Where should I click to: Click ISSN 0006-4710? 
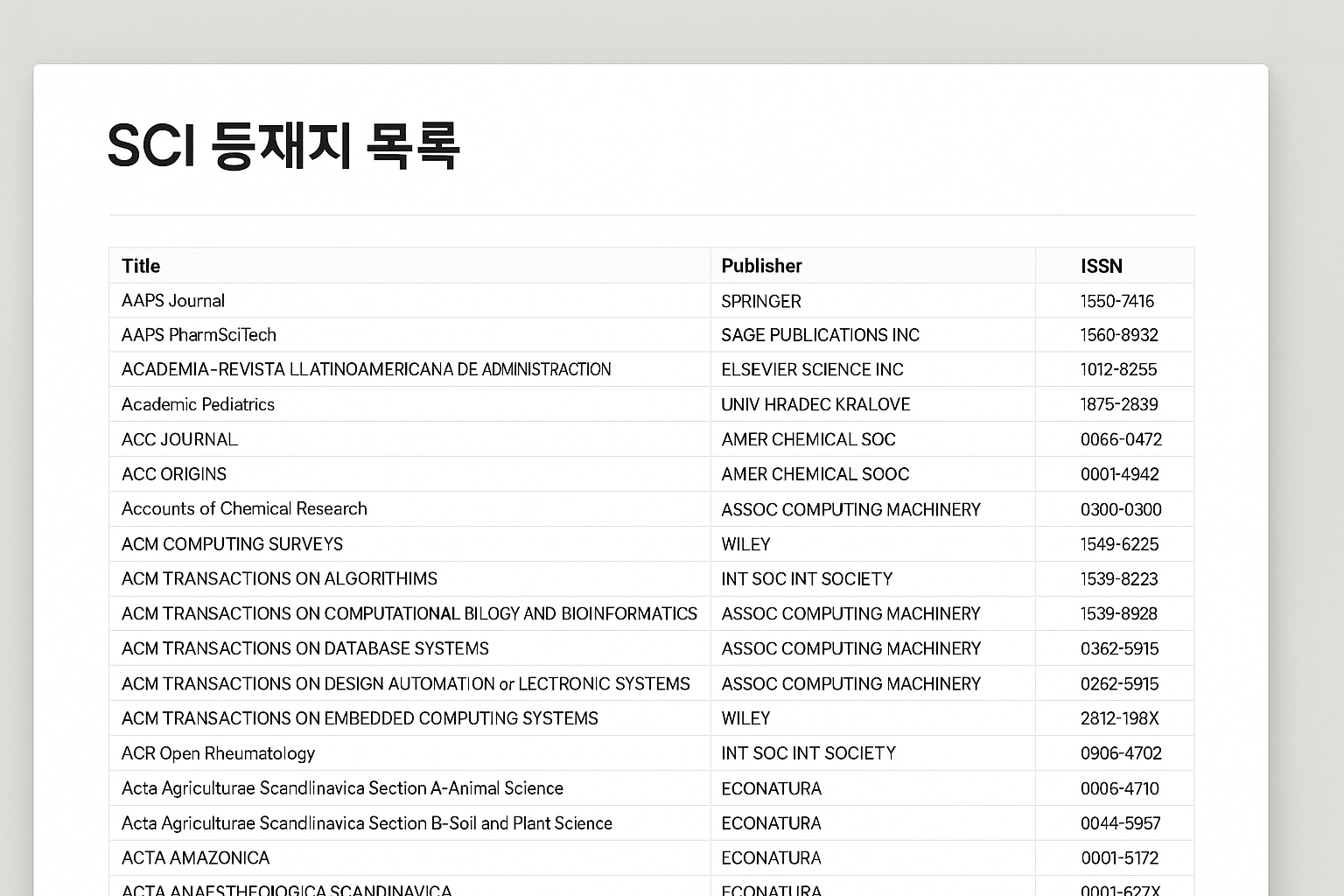[1120, 788]
